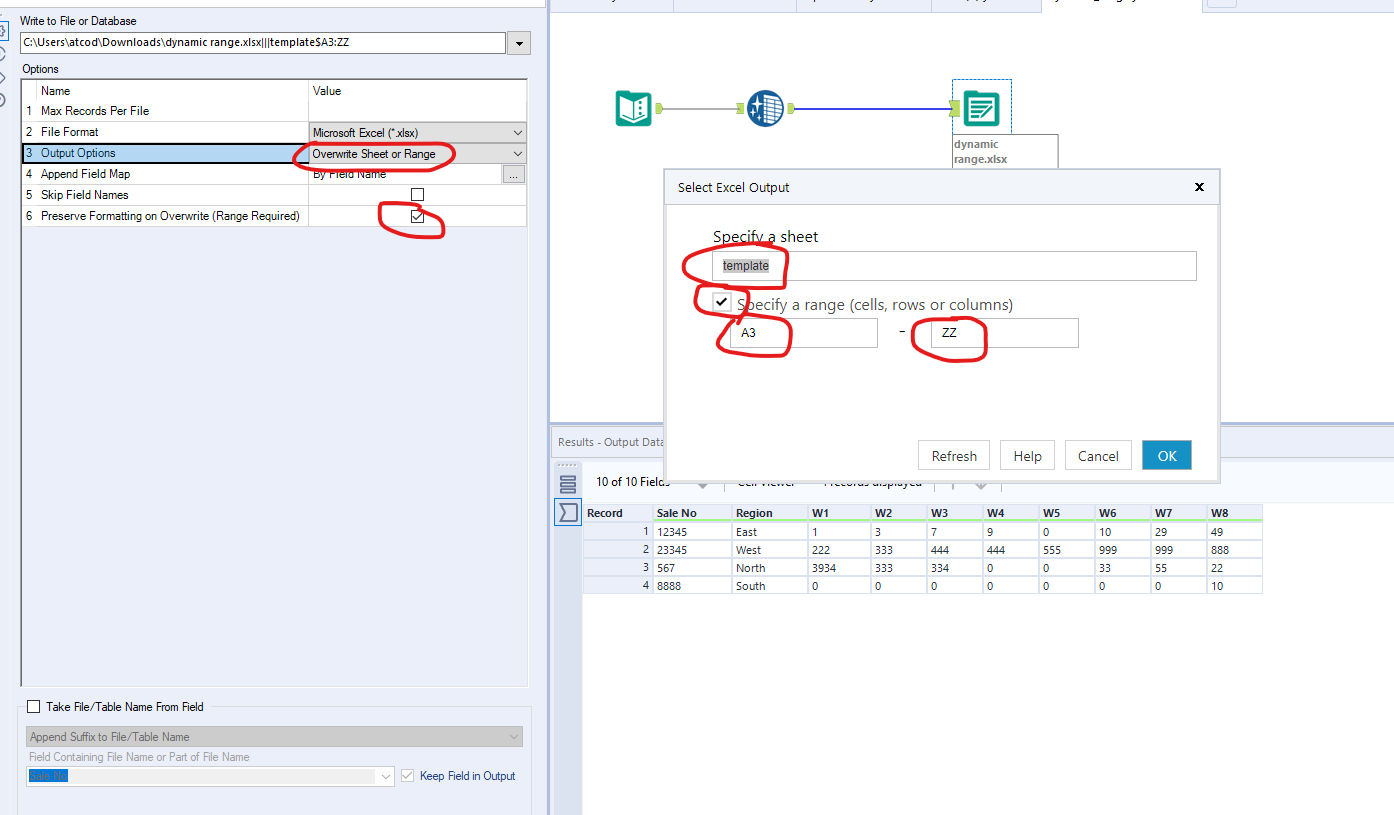Select the Cross Tab tool node

(x=765, y=108)
